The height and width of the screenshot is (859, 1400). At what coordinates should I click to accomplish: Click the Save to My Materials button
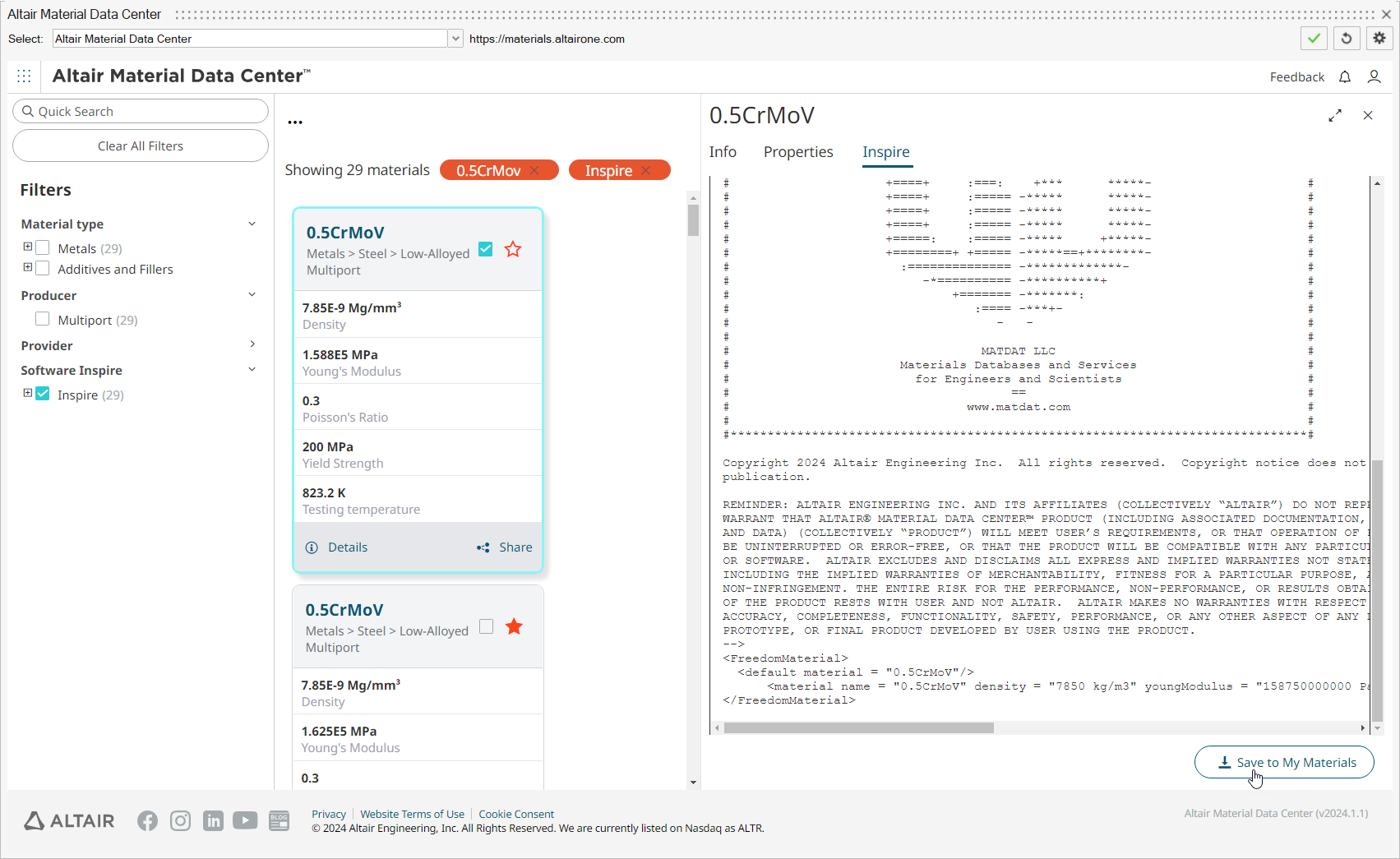[1284, 762]
